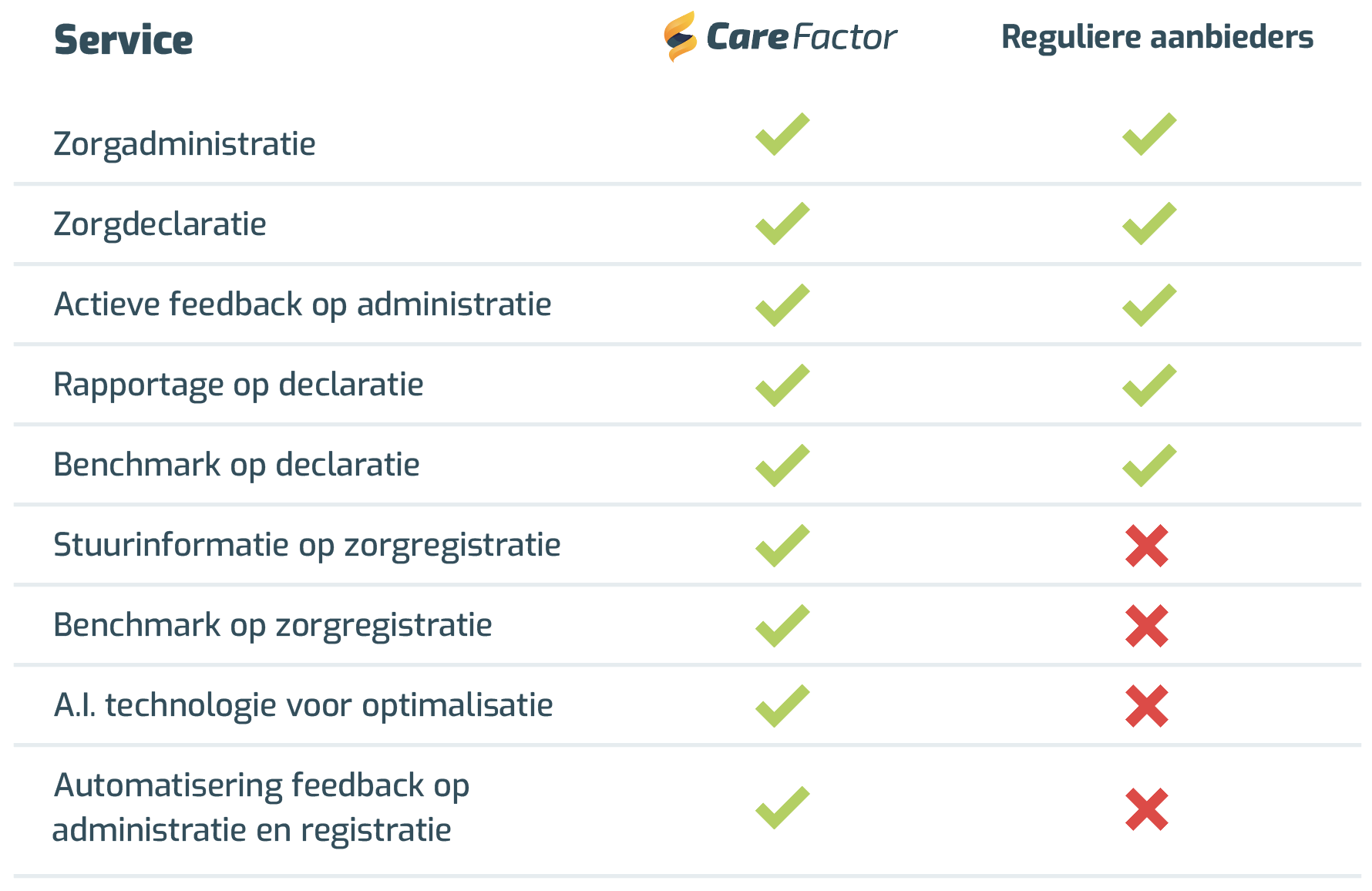This screenshot has height=891, width=1372.
Task: Click the A.I. technologie voor optimalisatie label
Action: point(303,706)
